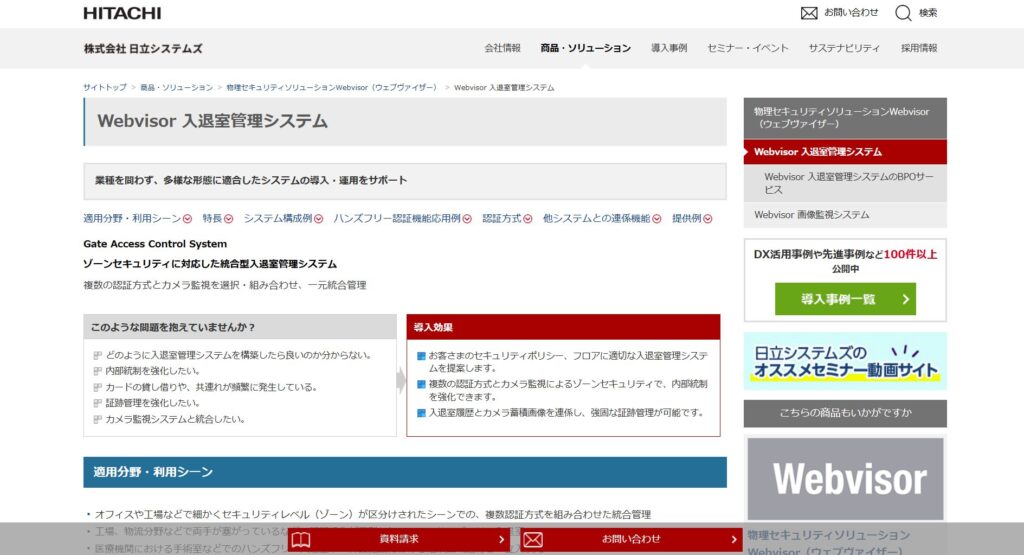Screen dimensions: 1024x555
Task: Open 導入事例 menu
Action: click(669, 48)
